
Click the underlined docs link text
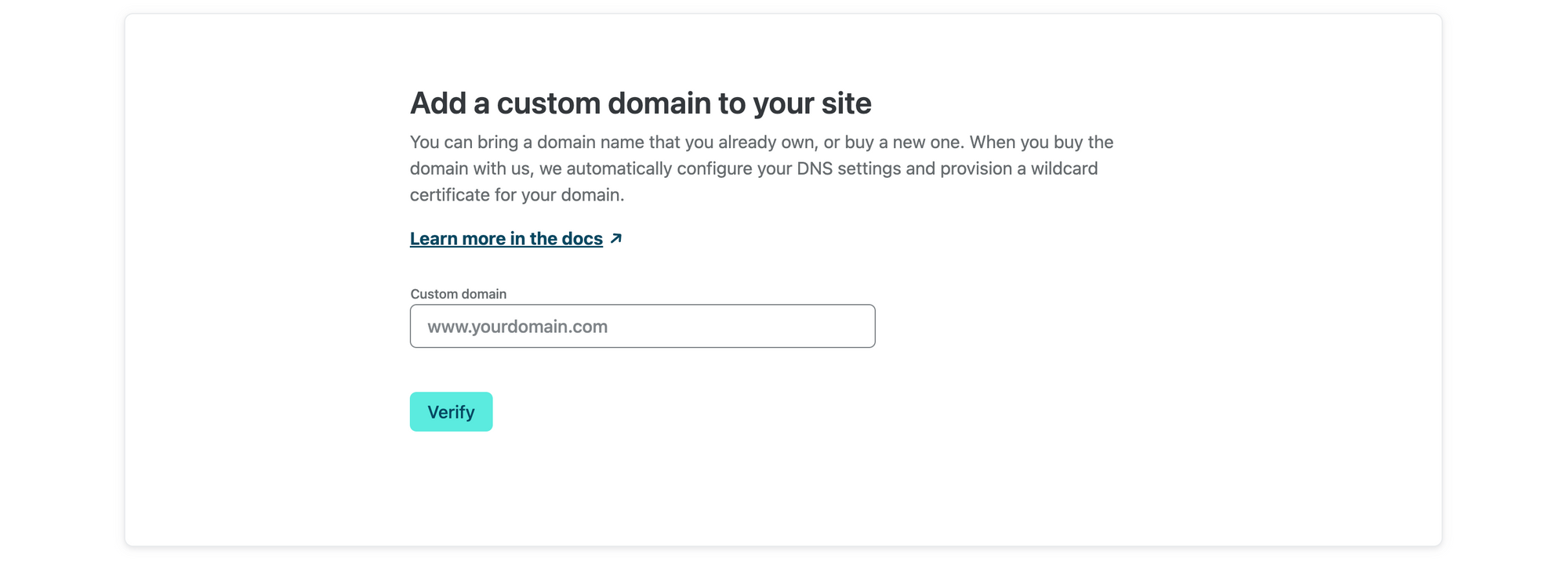[x=506, y=238]
